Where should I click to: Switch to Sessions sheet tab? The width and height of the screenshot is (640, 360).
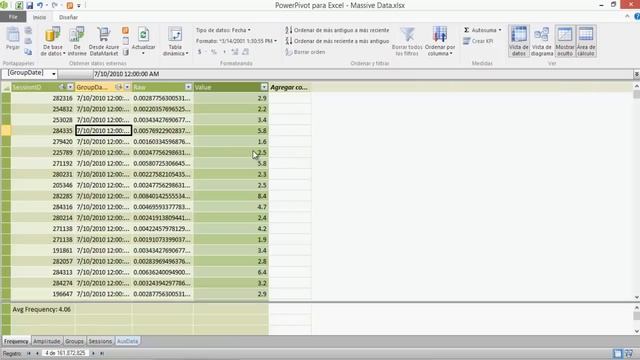pos(100,341)
